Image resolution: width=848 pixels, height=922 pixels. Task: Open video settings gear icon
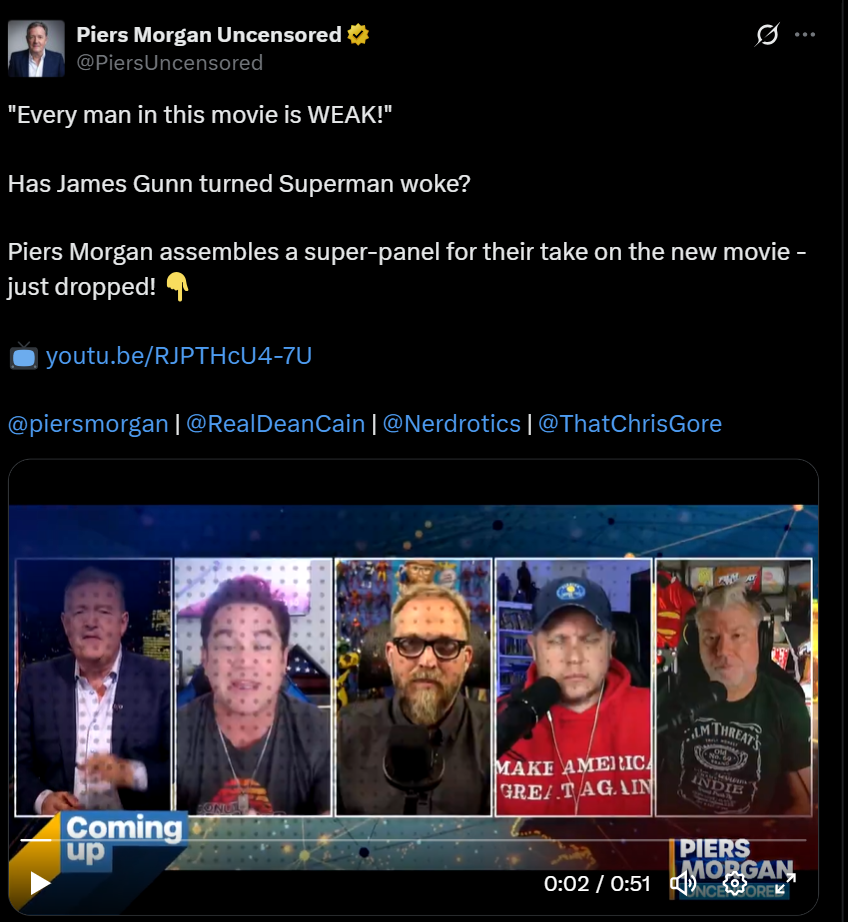click(x=735, y=883)
